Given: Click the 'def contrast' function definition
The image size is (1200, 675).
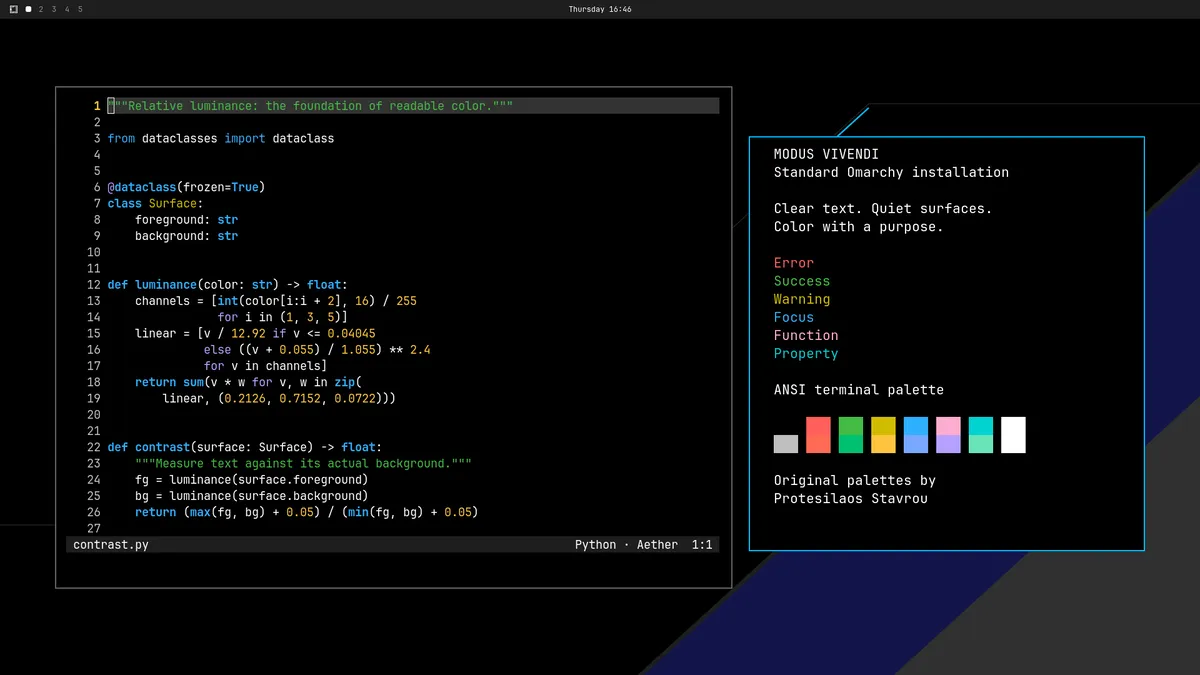Looking at the screenshot, I should 244,447.
